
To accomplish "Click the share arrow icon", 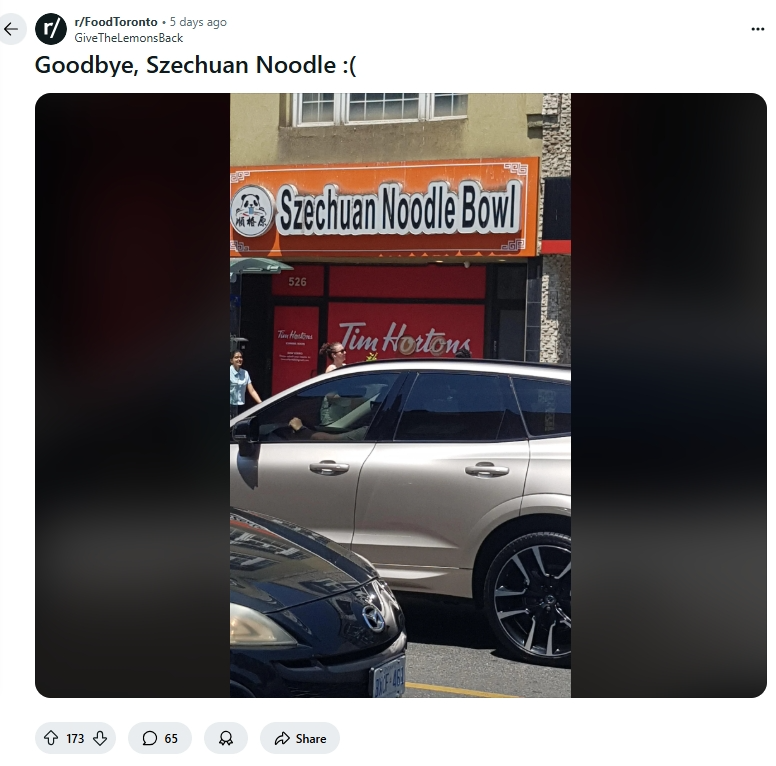I will click(282, 738).
